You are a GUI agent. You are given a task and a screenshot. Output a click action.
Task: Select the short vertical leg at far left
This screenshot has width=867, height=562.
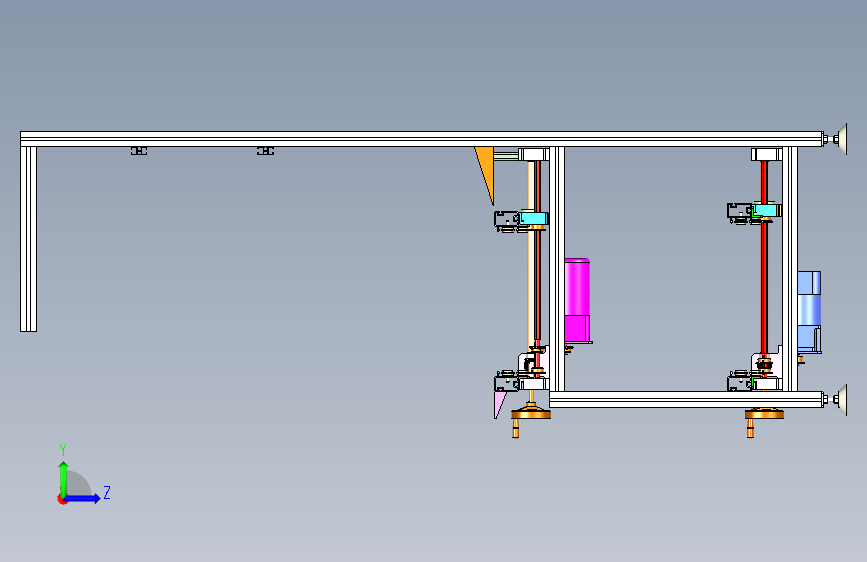coord(29,239)
